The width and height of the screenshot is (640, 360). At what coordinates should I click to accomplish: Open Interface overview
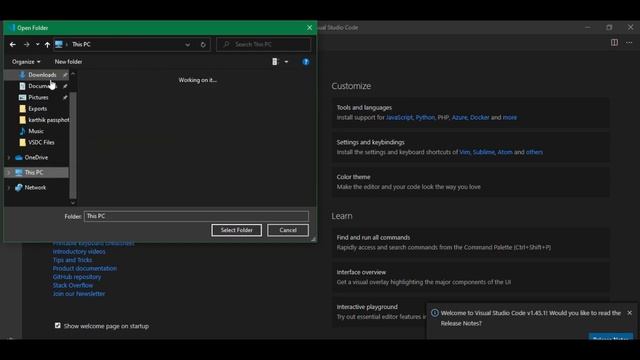(471, 277)
